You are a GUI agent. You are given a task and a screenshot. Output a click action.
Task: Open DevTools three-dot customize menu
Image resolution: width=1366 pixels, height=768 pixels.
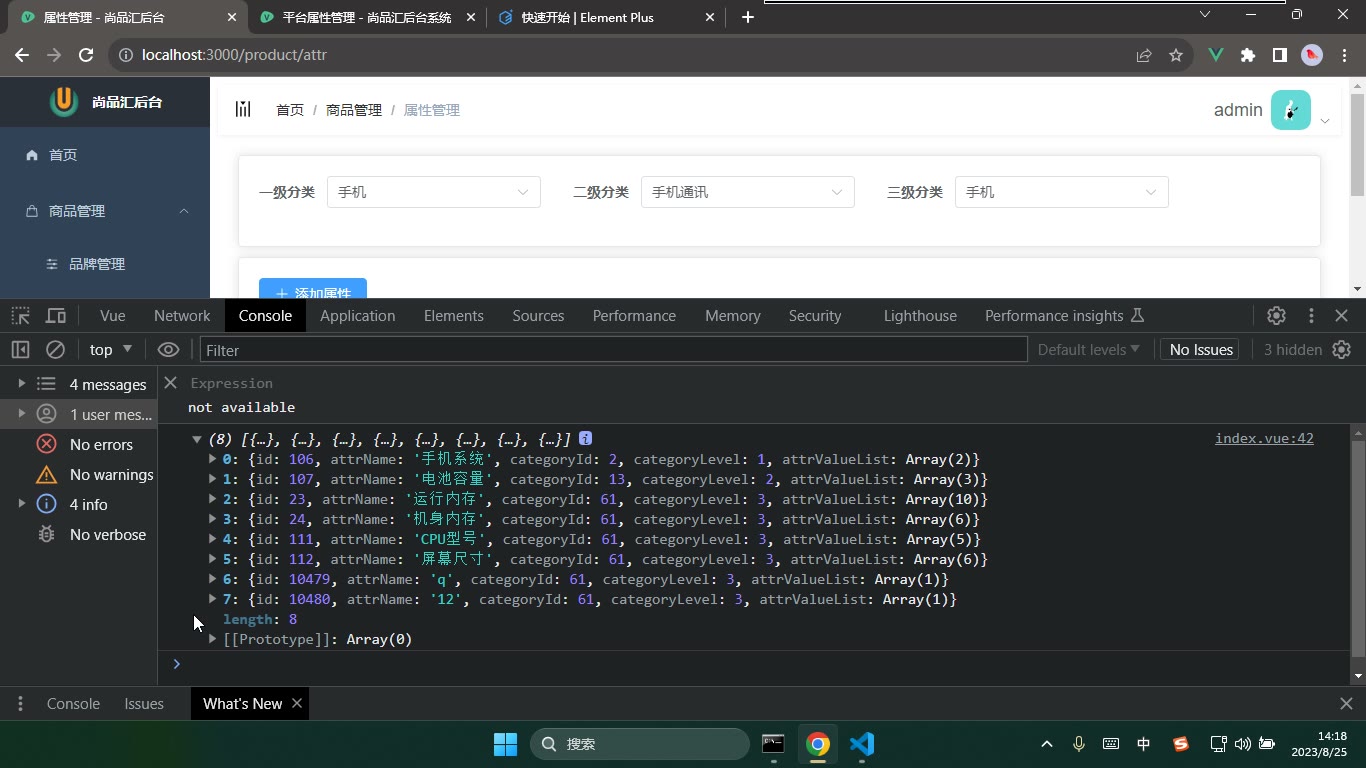(1311, 315)
